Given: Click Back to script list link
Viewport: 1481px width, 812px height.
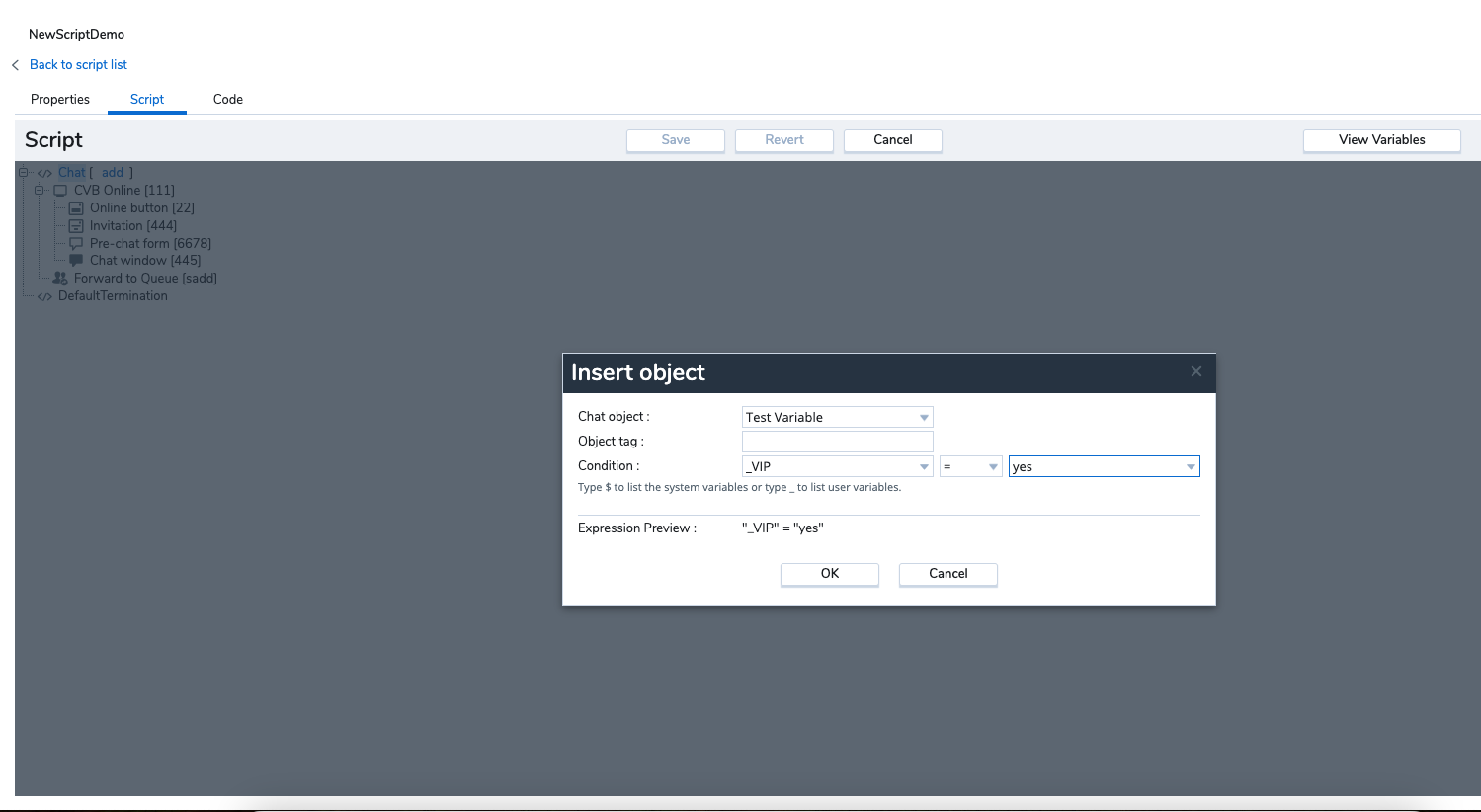Looking at the screenshot, I should pyautogui.click(x=78, y=64).
